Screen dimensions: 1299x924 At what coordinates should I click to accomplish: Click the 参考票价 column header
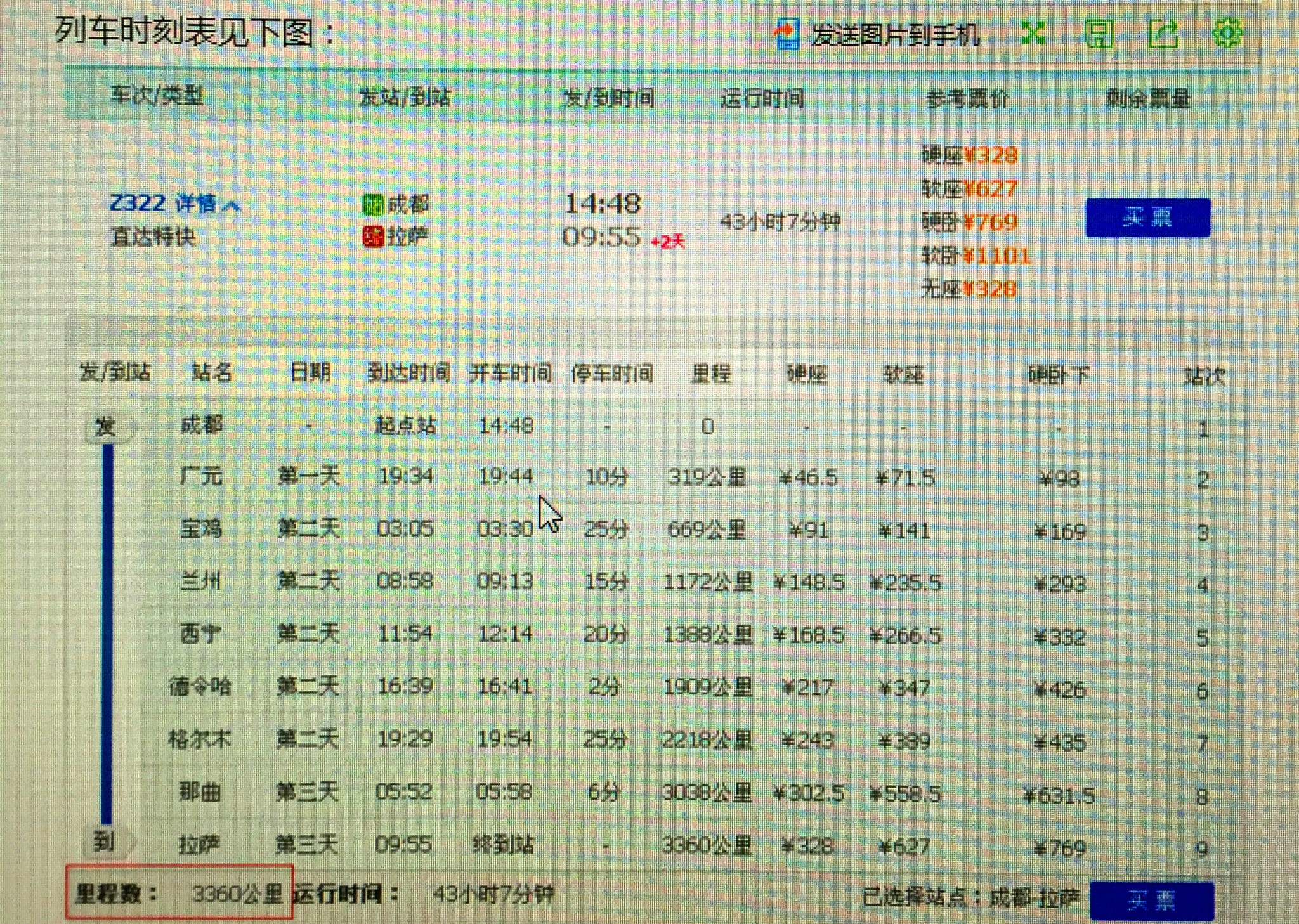tap(967, 99)
